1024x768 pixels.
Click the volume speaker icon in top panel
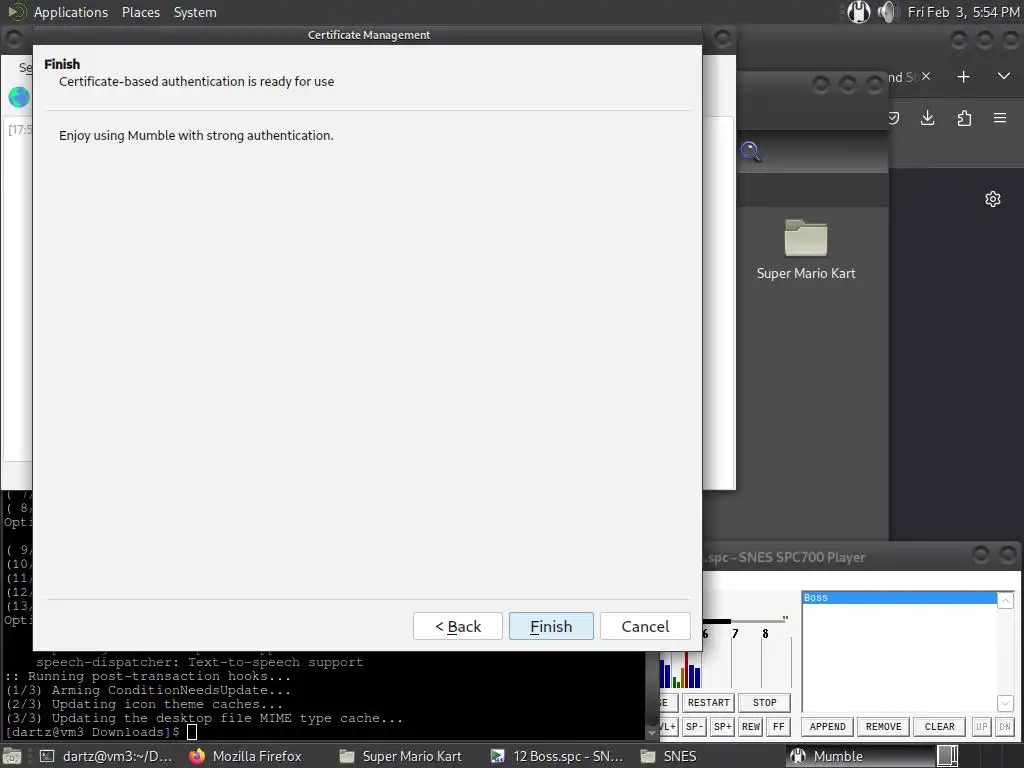(x=887, y=12)
